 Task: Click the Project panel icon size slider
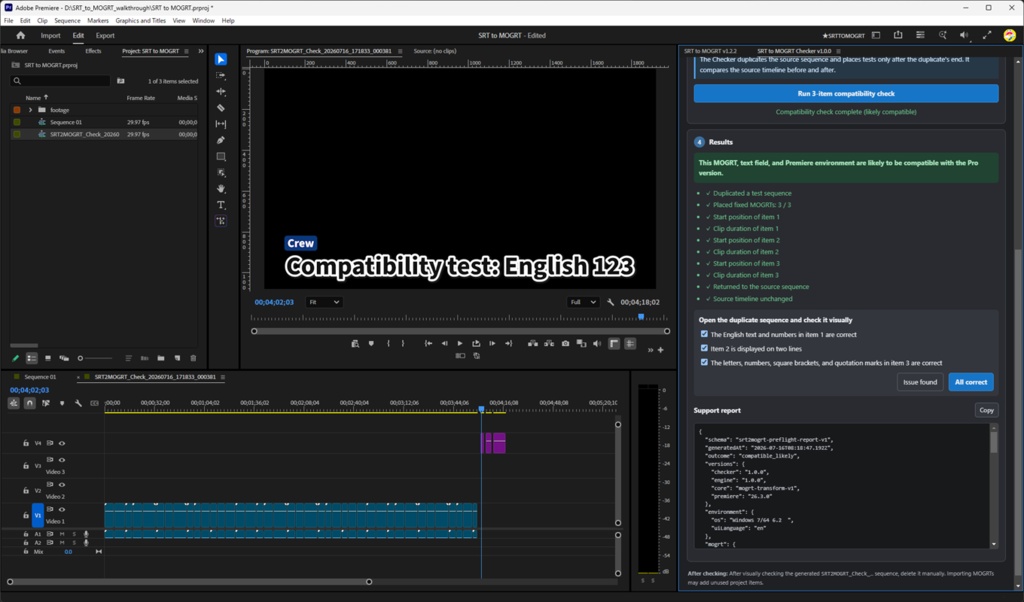click(x=95, y=358)
